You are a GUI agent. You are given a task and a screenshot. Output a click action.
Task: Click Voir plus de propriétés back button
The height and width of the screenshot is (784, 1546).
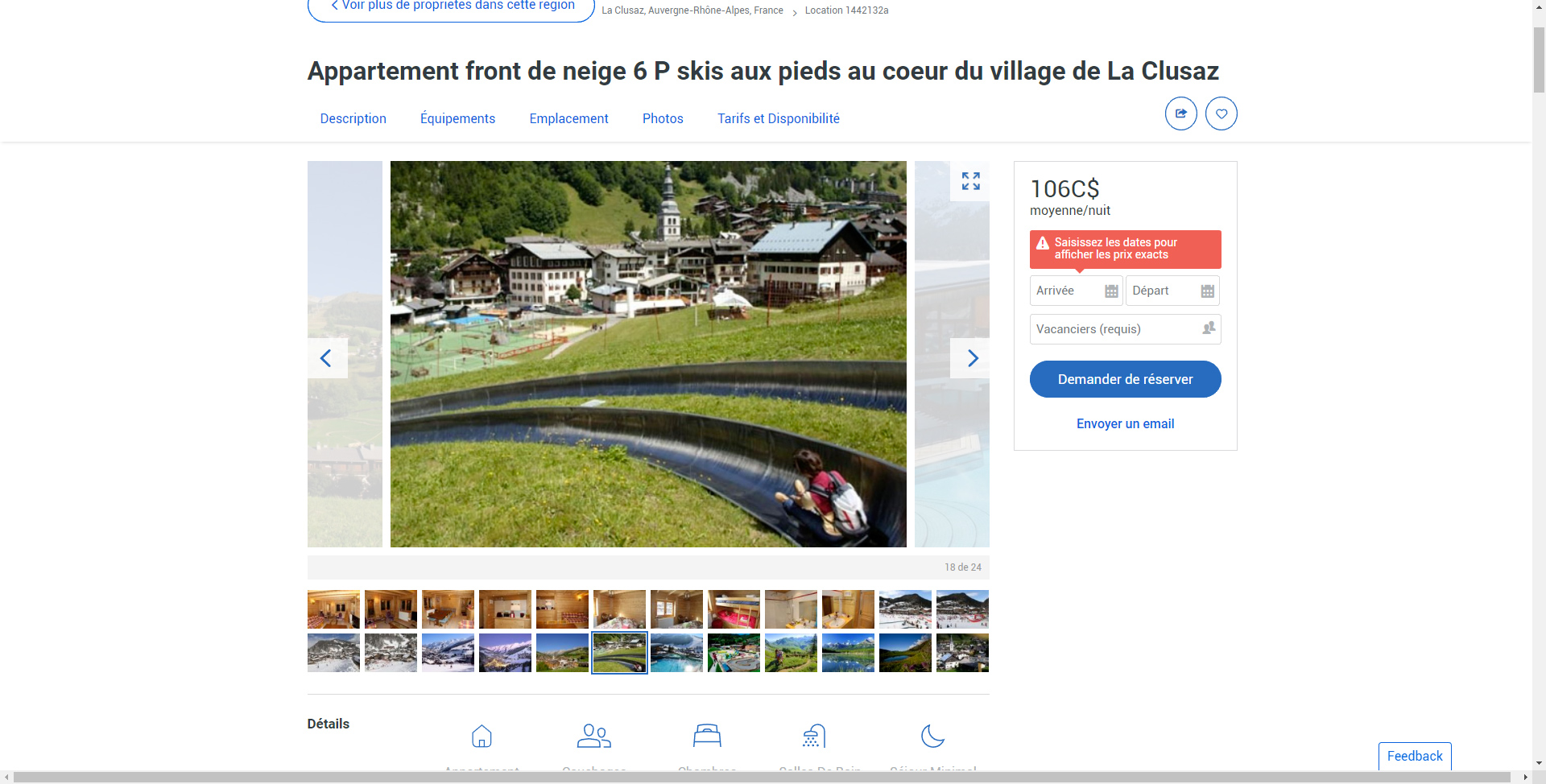tap(451, 7)
